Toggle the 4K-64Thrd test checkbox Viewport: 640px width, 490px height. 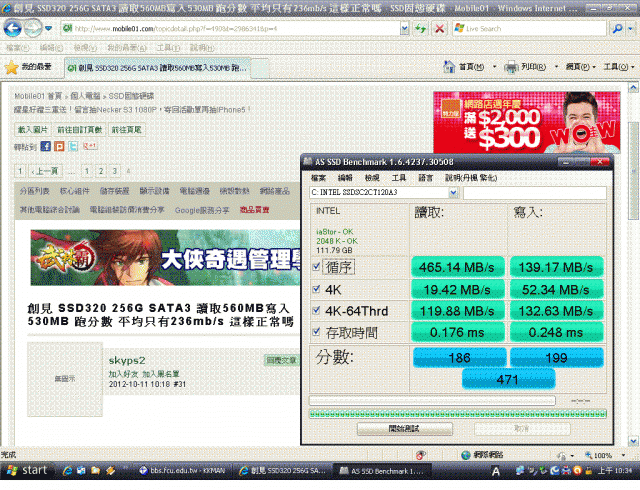(316, 310)
